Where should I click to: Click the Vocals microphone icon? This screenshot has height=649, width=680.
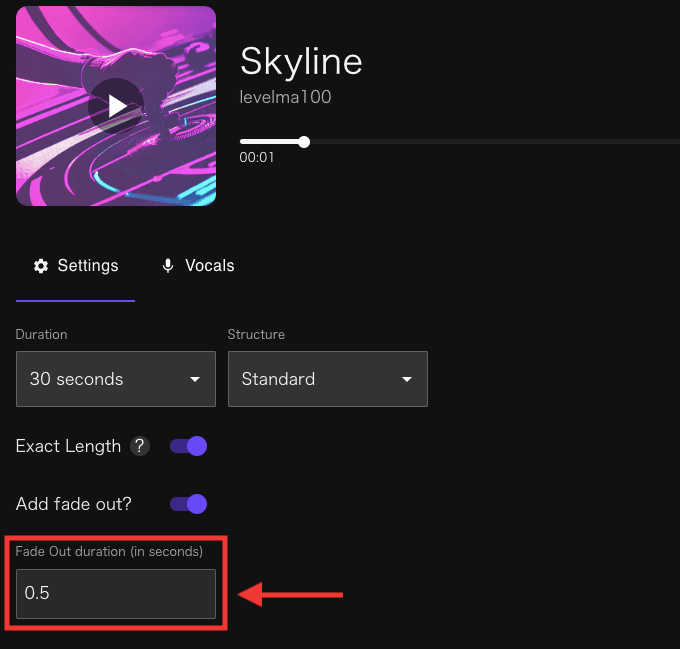[x=168, y=266]
